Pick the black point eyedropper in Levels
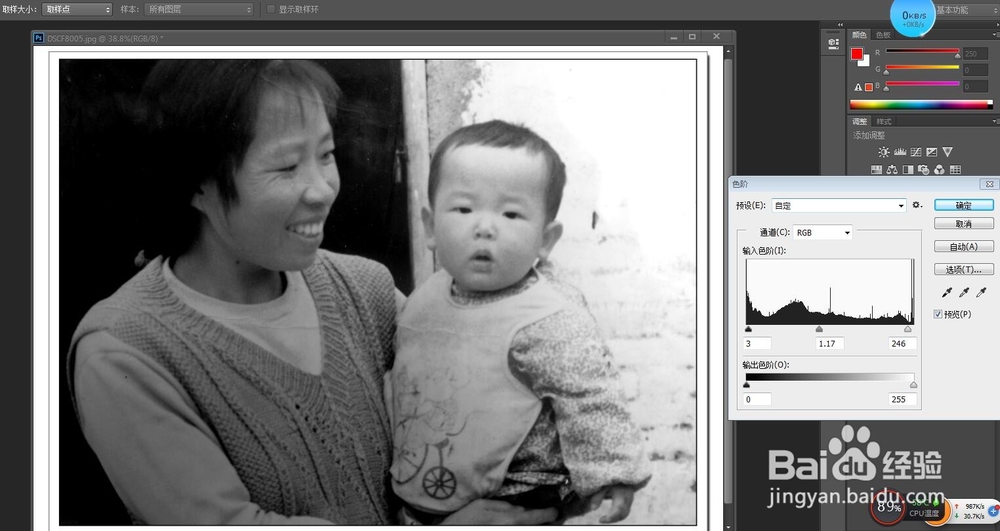This screenshot has height=531, width=1000. click(947, 293)
